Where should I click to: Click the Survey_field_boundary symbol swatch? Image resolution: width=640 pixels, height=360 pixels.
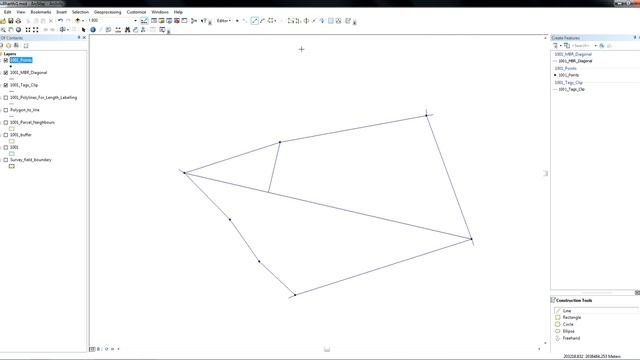tap(12, 166)
